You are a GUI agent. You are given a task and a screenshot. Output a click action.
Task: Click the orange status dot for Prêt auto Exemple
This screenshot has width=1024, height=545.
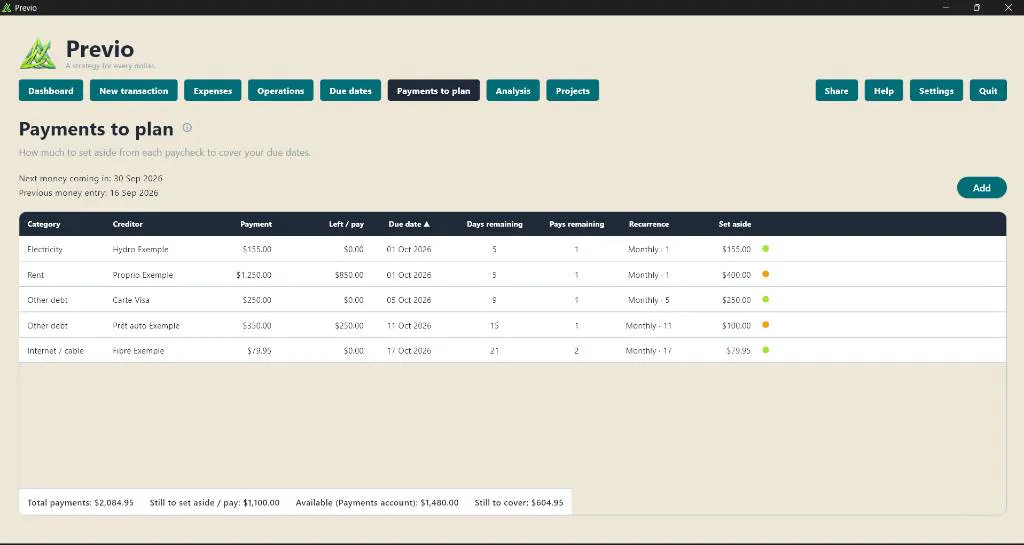click(765, 324)
